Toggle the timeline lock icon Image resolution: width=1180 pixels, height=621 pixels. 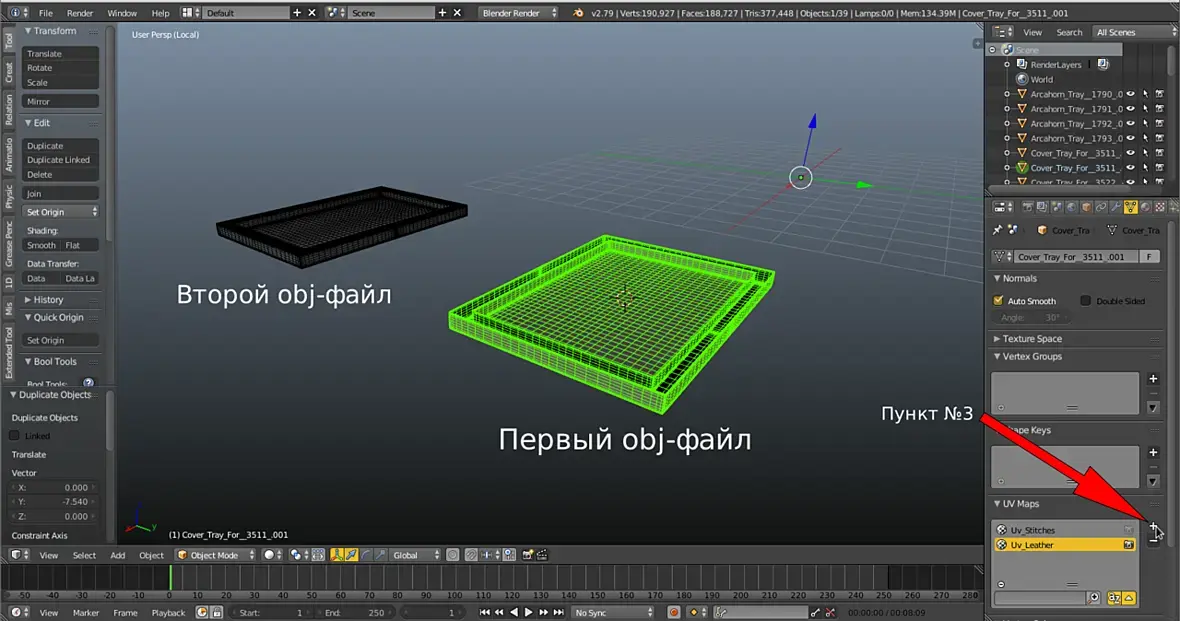coord(217,612)
